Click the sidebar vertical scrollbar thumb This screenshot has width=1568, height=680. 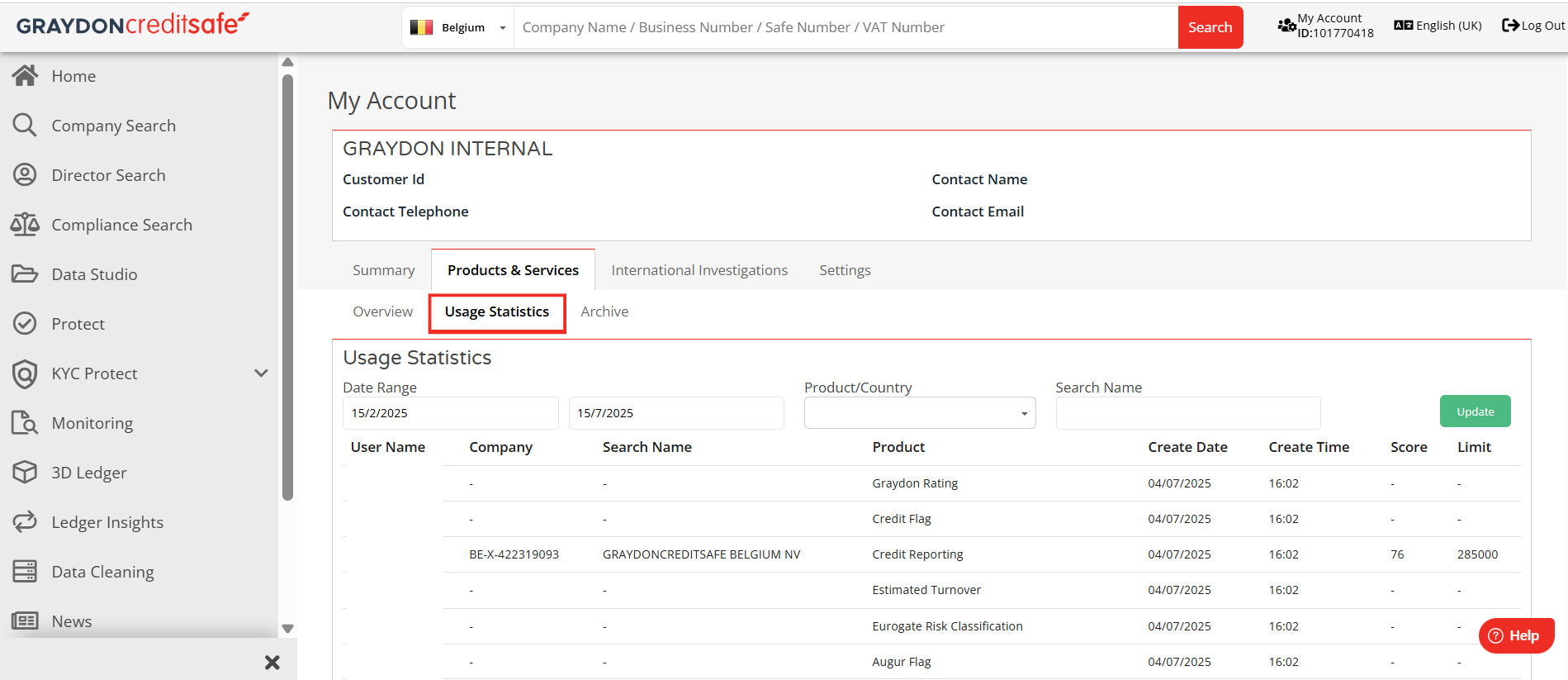[287, 288]
